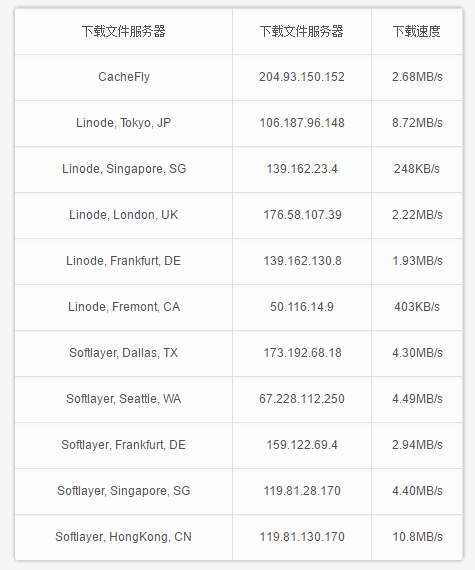The width and height of the screenshot is (475, 570).
Task: Click the 10.8MB/s speed value
Action: (x=417, y=537)
